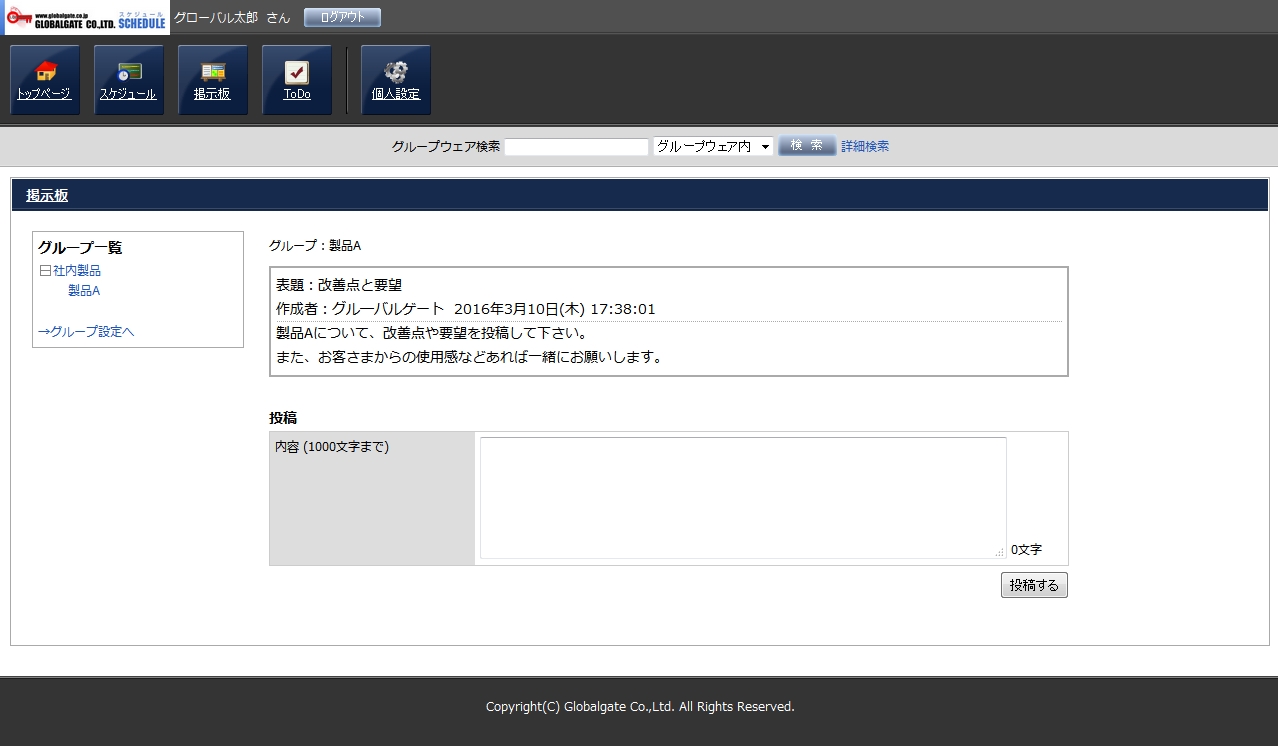The image size is (1278, 746).
Task: Select the 社内製品 group link
Action: coord(77,271)
